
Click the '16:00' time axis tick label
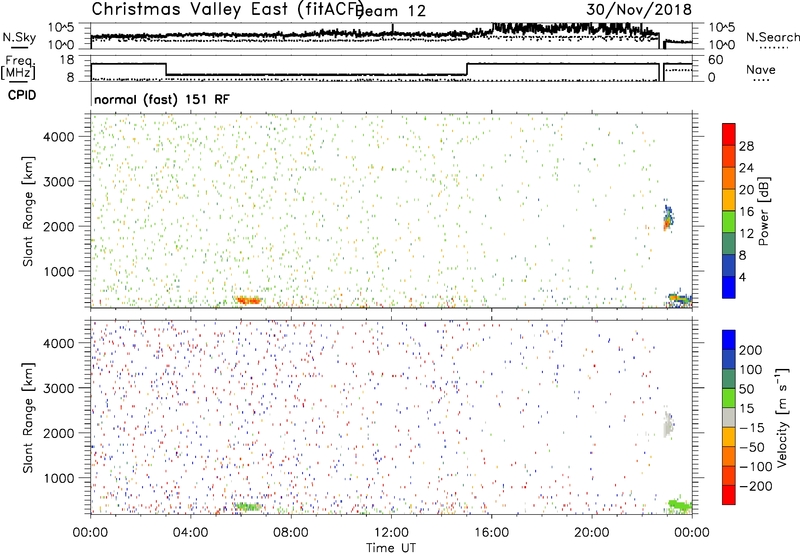(x=492, y=532)
